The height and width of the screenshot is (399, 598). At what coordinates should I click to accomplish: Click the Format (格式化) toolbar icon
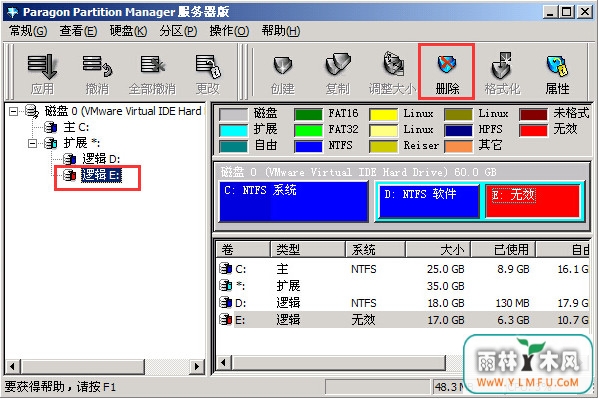pyautogui.click(x=502, y=65)
